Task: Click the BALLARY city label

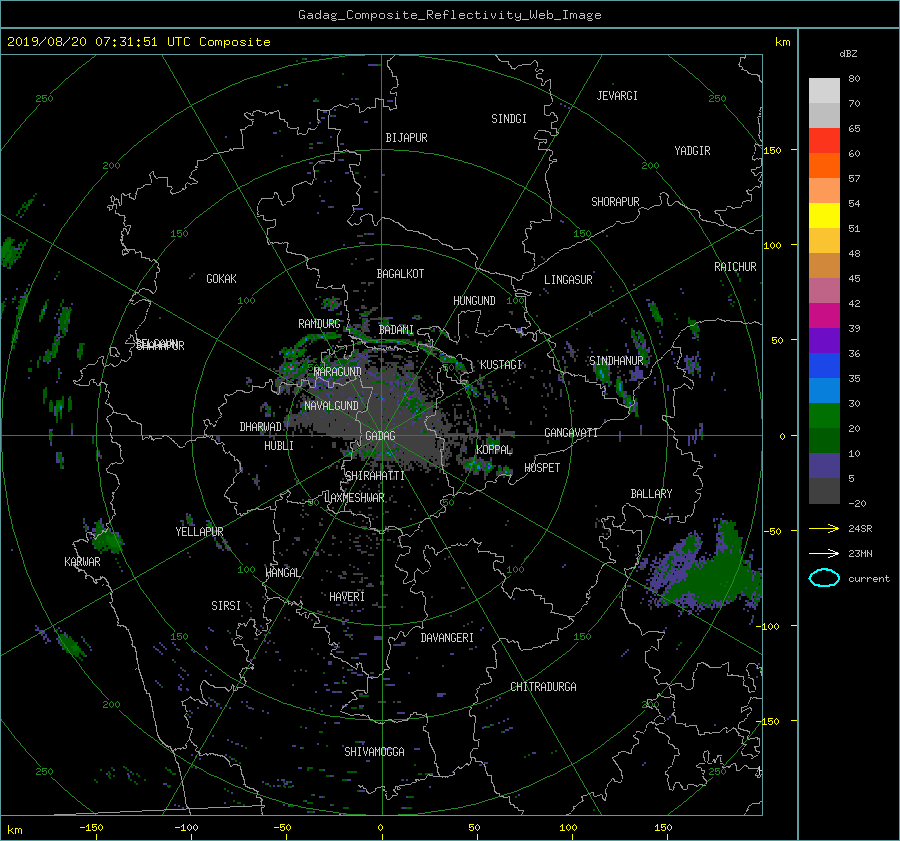Action: pos(651,494)
